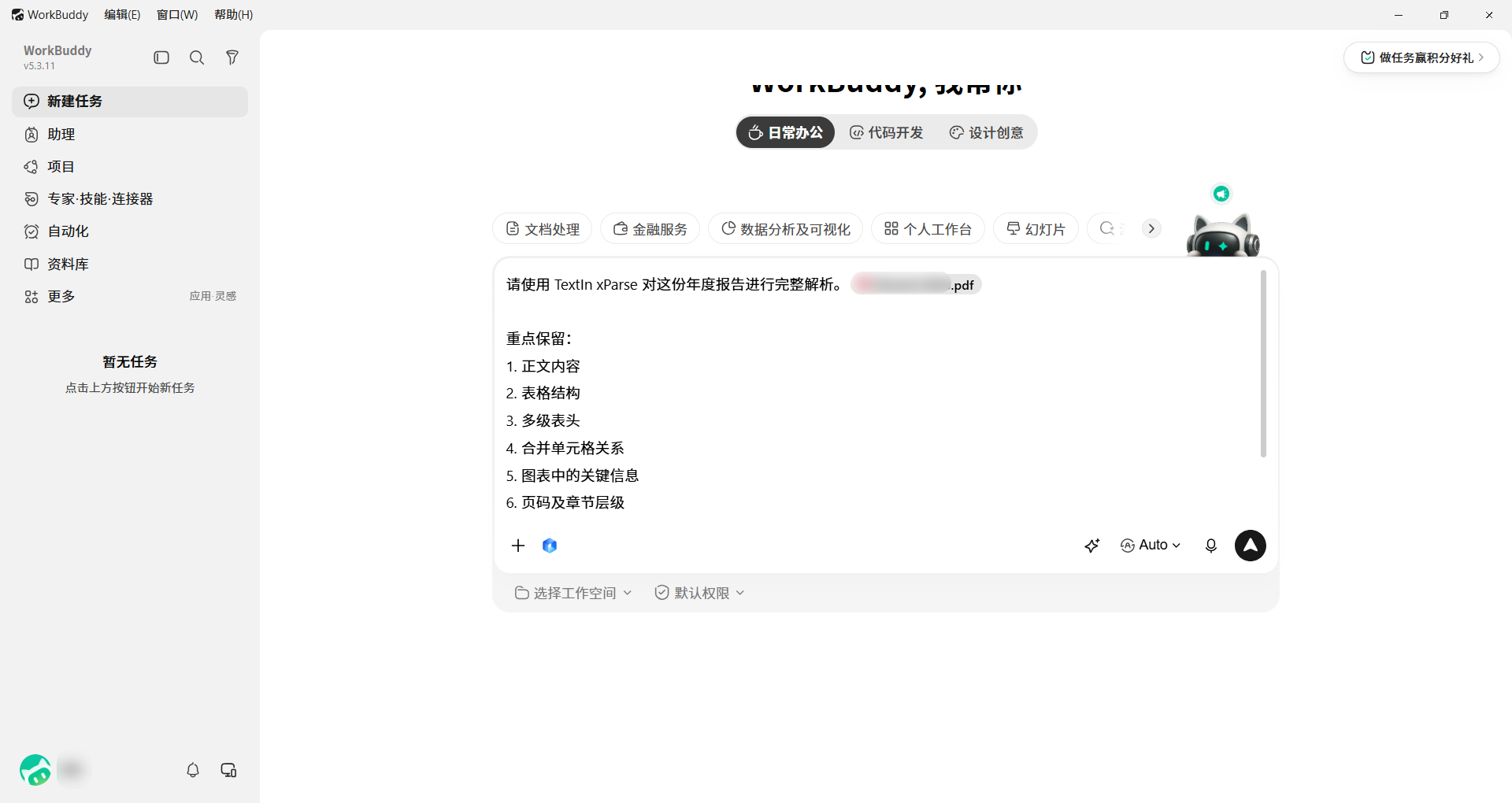Image resolution: width=1512 pixels, height=803 pixels.
Task: Click the 数据分析及可视化 category chip
Action: click(x=785, y=229)
